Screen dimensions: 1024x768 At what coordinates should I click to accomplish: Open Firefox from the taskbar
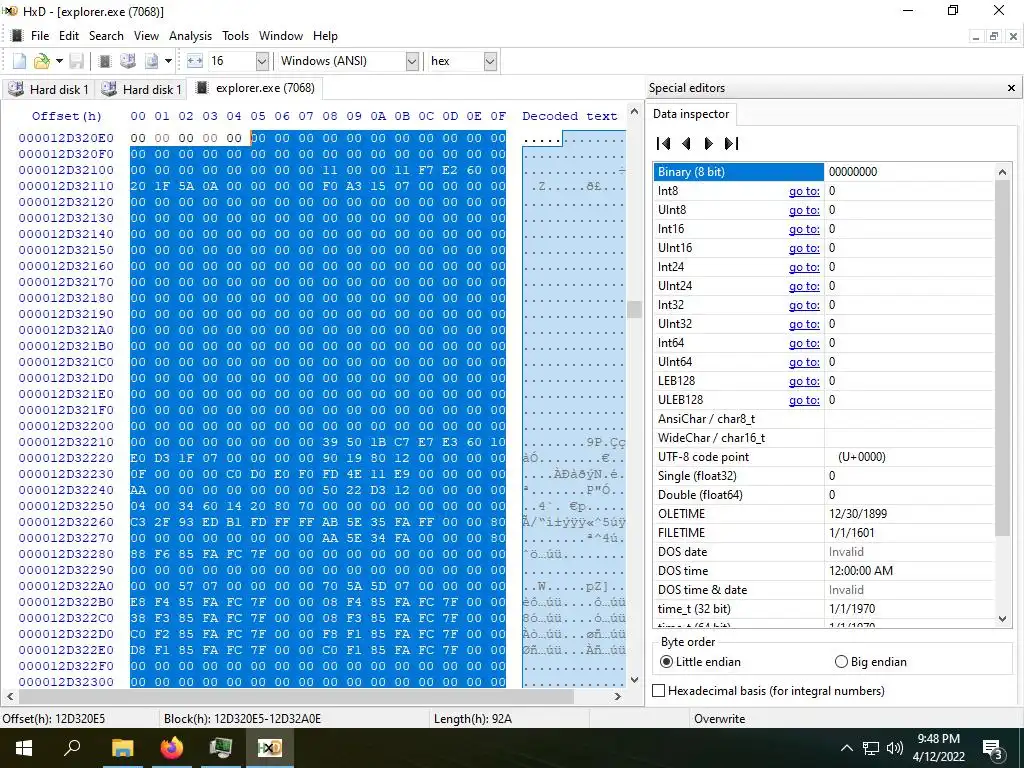coord(171,748)
